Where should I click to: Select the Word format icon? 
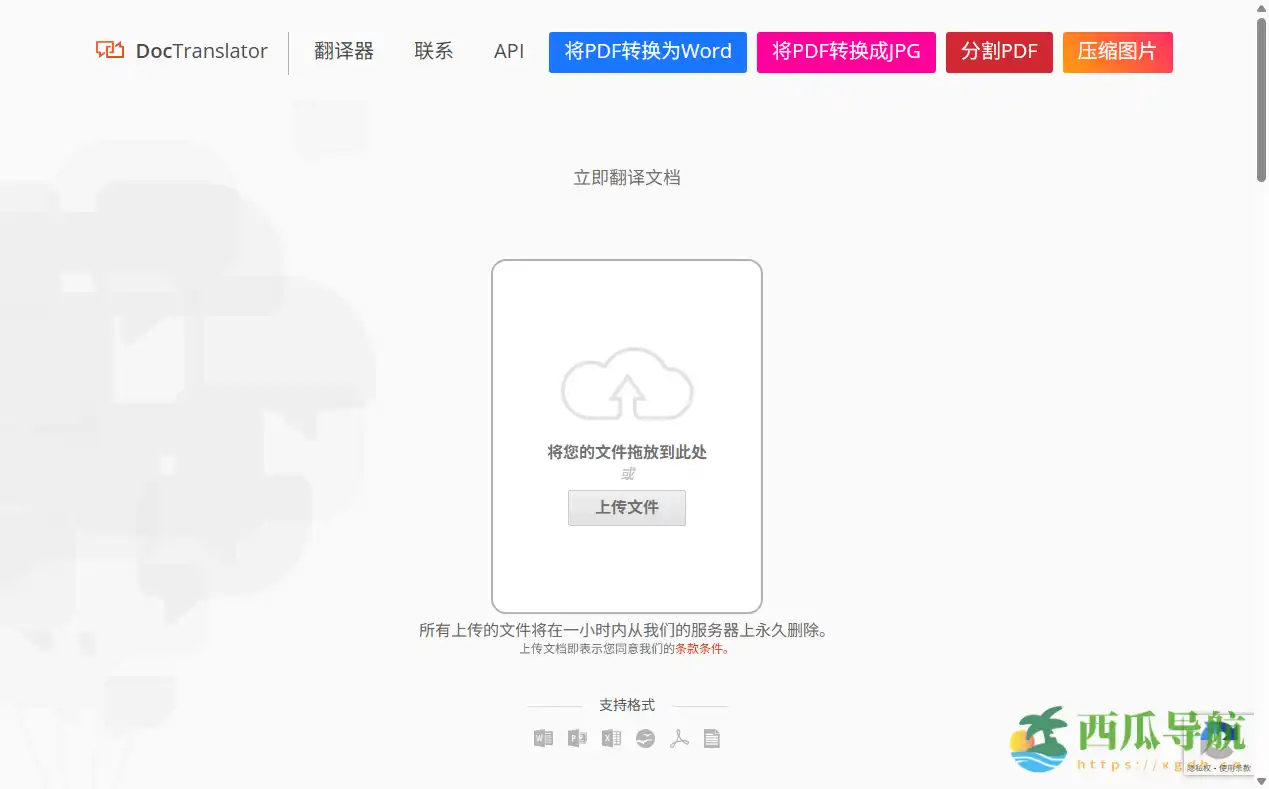pyautogui.click(x=543, y=738)
